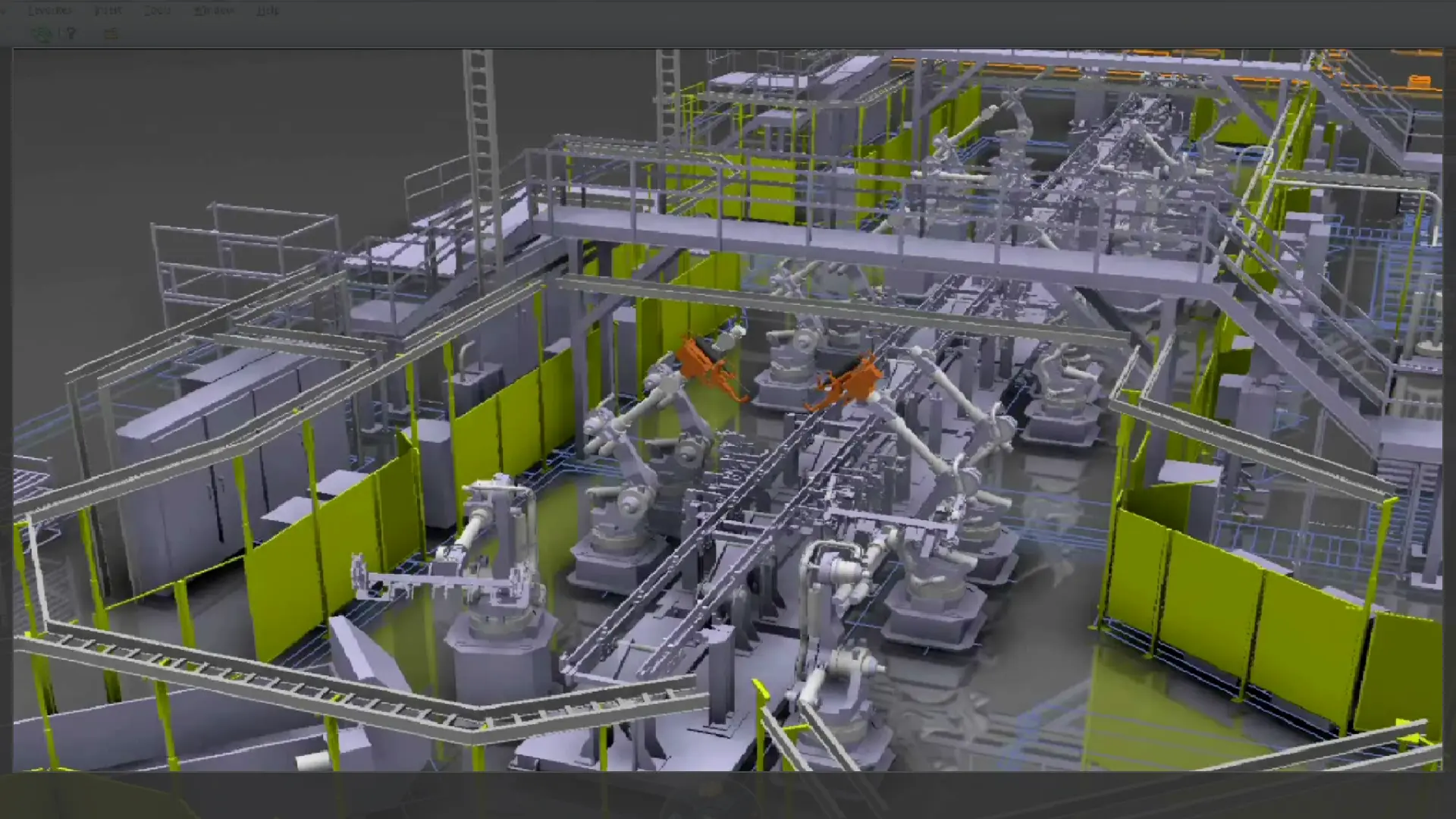The height and width of the screenshot is (819, 1456).
Task: Open the Window menu
Action: pos(214,11)
